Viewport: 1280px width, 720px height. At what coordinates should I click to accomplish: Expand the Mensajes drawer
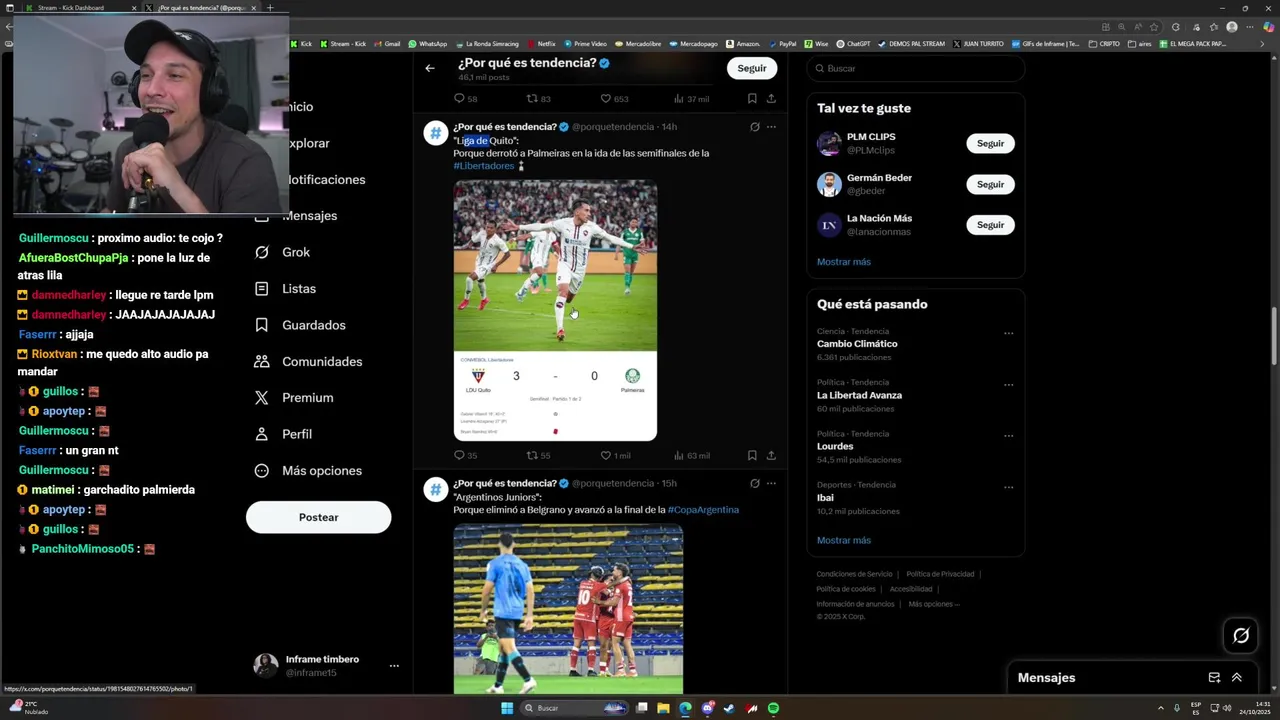pyautogui.click(x=1237, y=677)
